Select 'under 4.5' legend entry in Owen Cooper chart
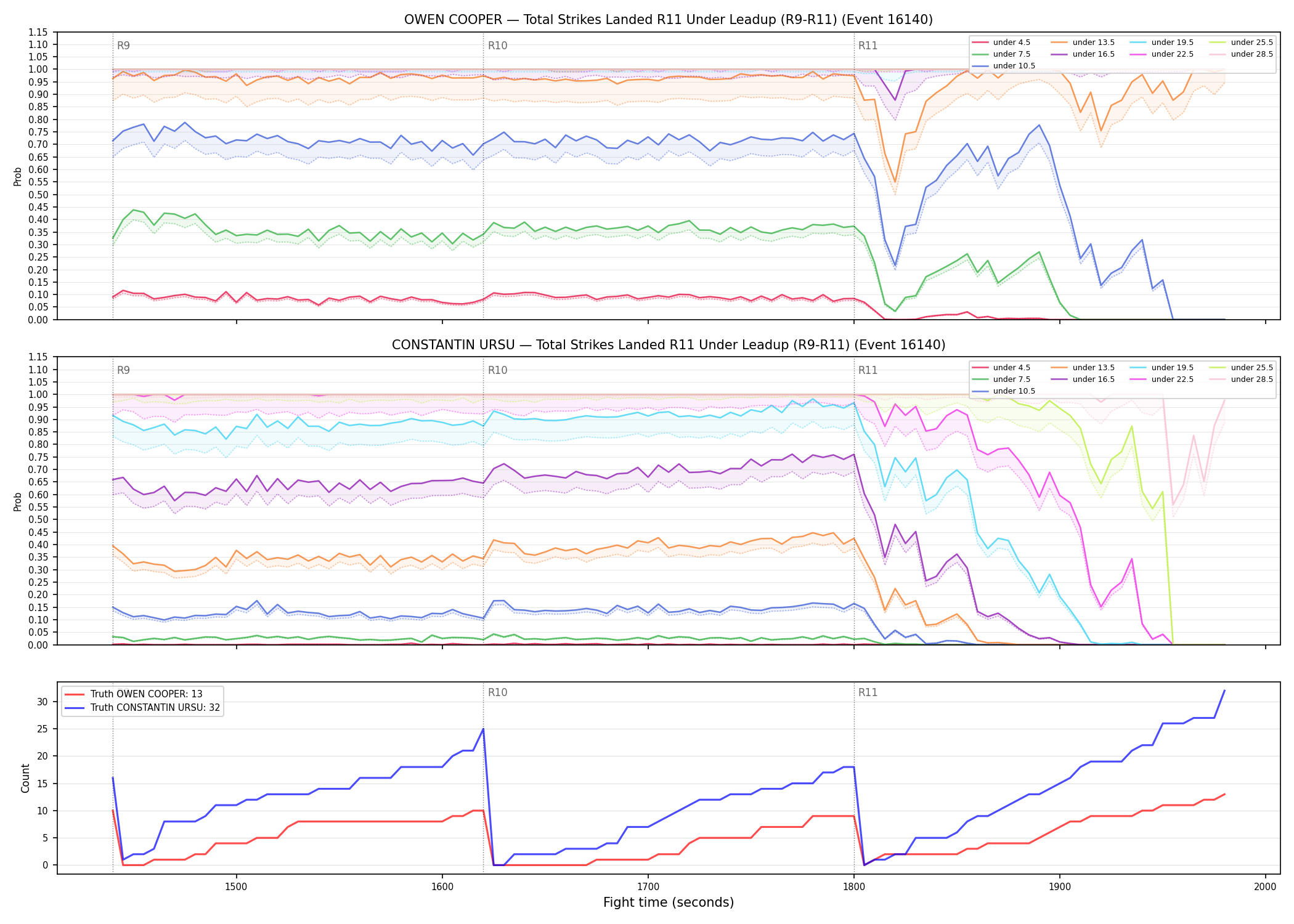Image resolution: width=1294 pixels, height=924 pixels. pyautogui.click(x=1001, y=43)
